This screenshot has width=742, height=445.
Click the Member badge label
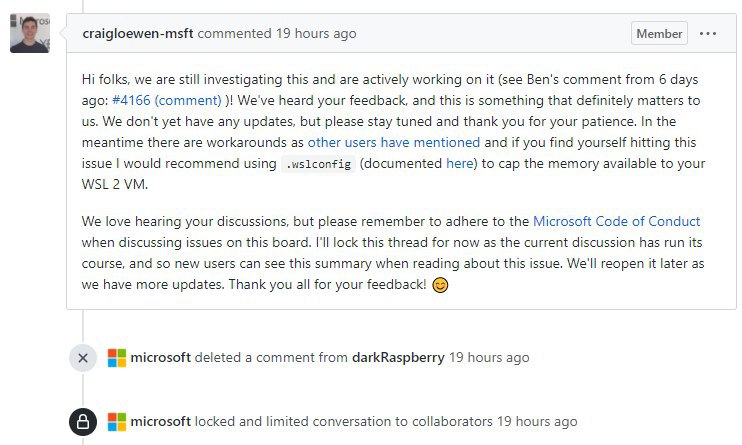click(x=659, y=34)
